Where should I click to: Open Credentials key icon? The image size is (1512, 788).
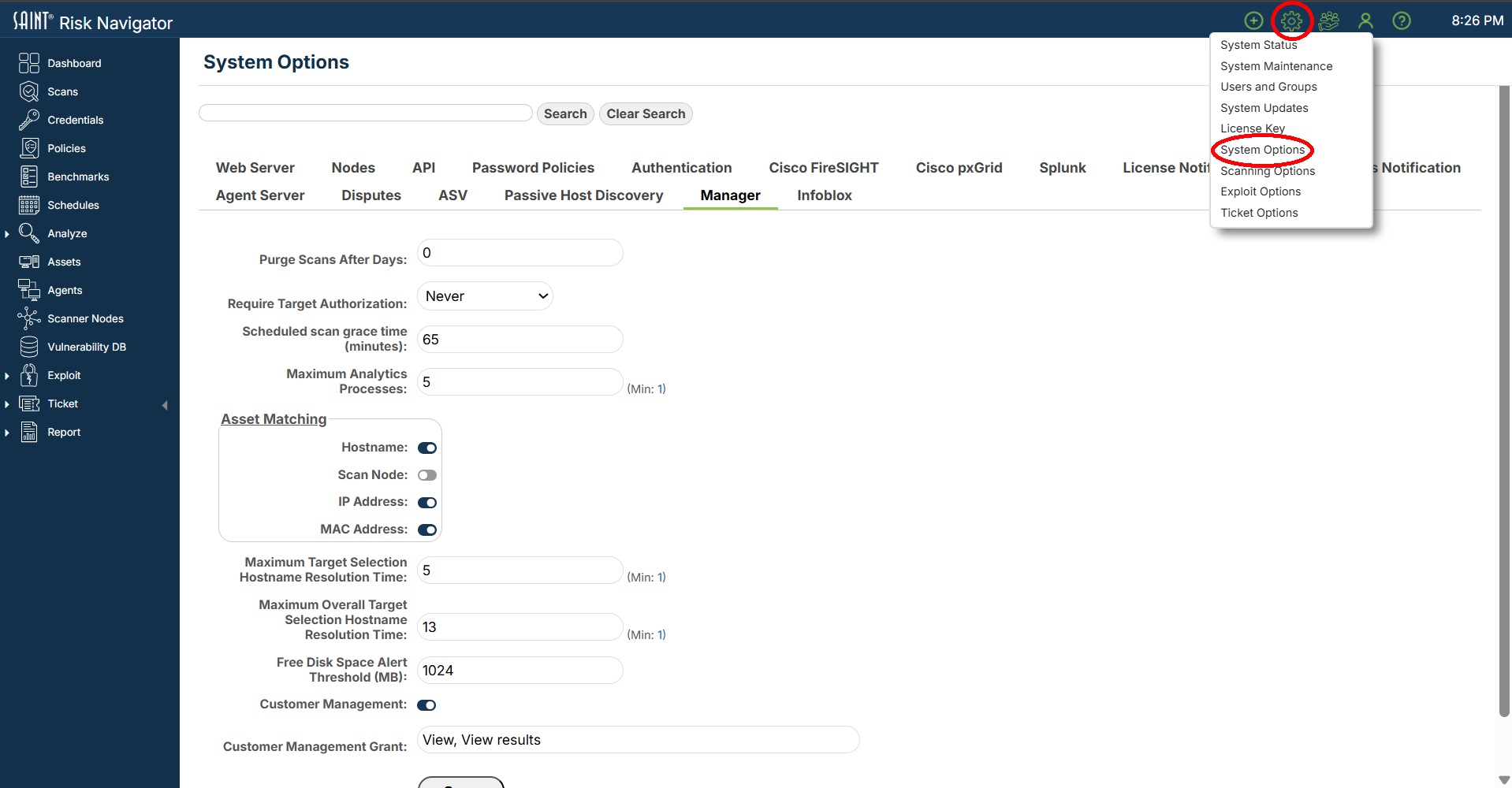(29, 120)
